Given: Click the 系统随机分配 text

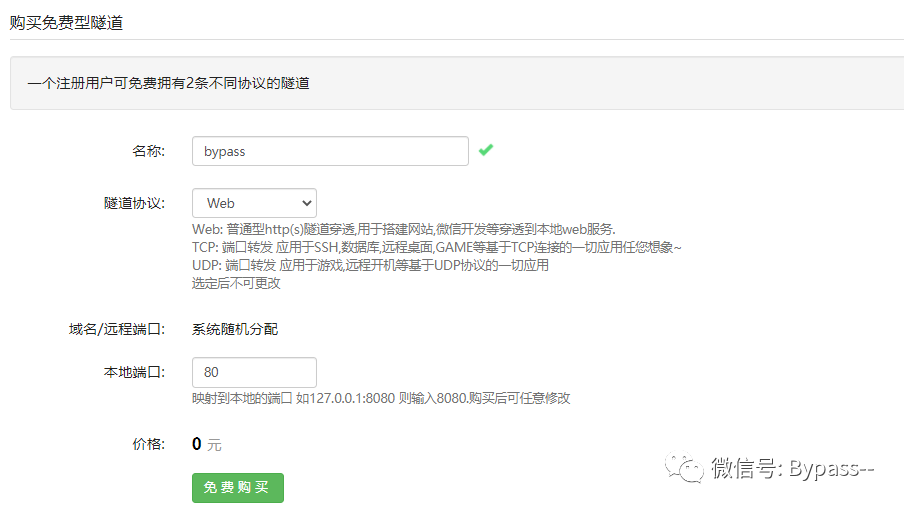Looking at the screenshot, I should tap(235, 329).
